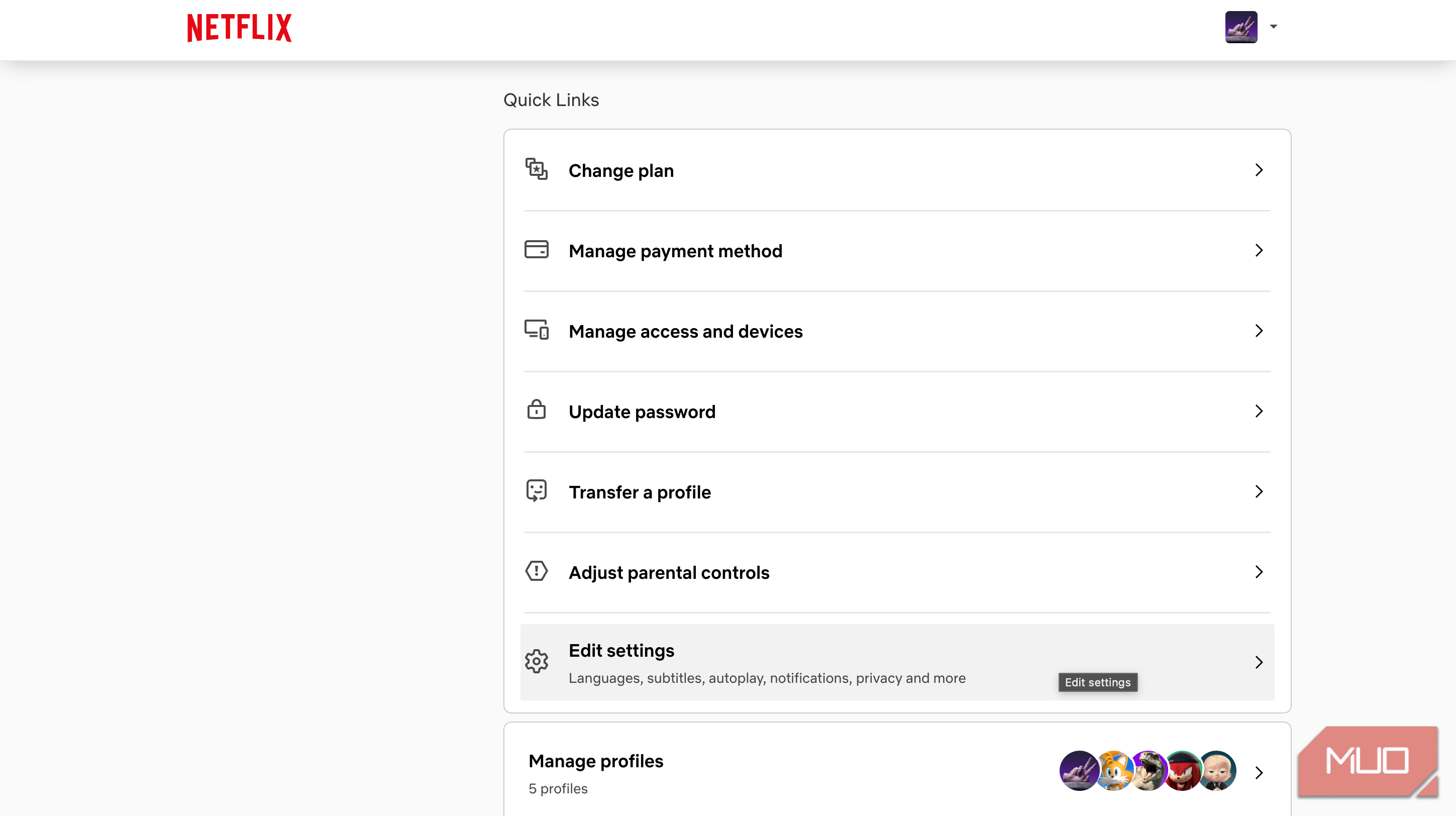Screen dimensions: 1456x816
Task: Click the Transfer a profile face icon
Action: point(536,490)
